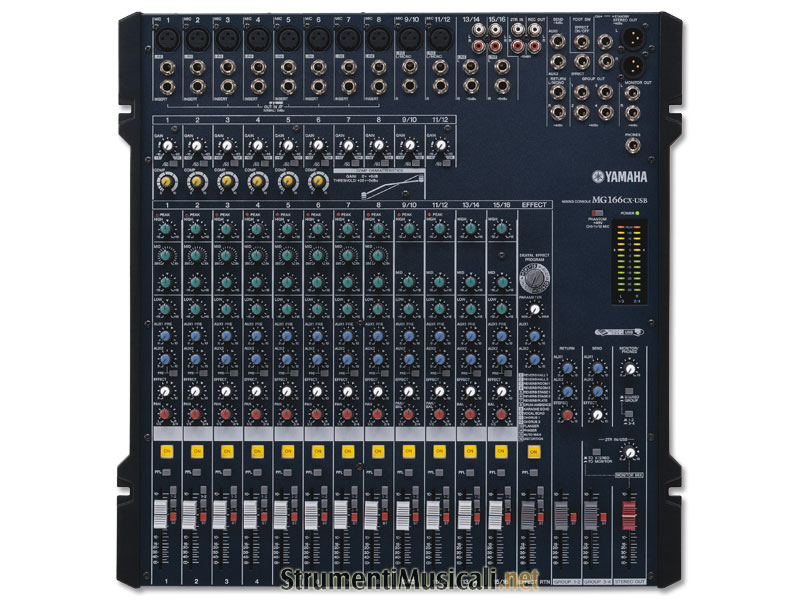800x600 pixels.
Task: Click the channel 1 MIC XLR input
Action: (x=164, y=37)
